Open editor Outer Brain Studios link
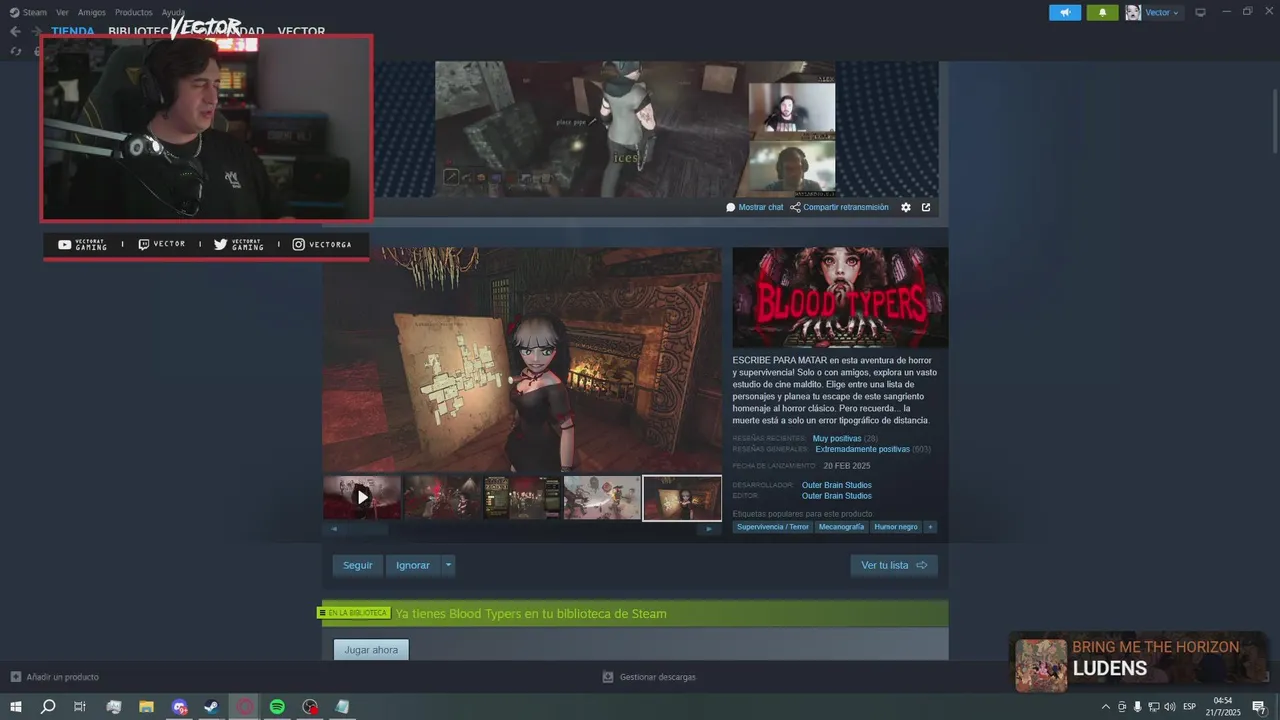This screenshot has width=1280, height=720. (837, 496)
